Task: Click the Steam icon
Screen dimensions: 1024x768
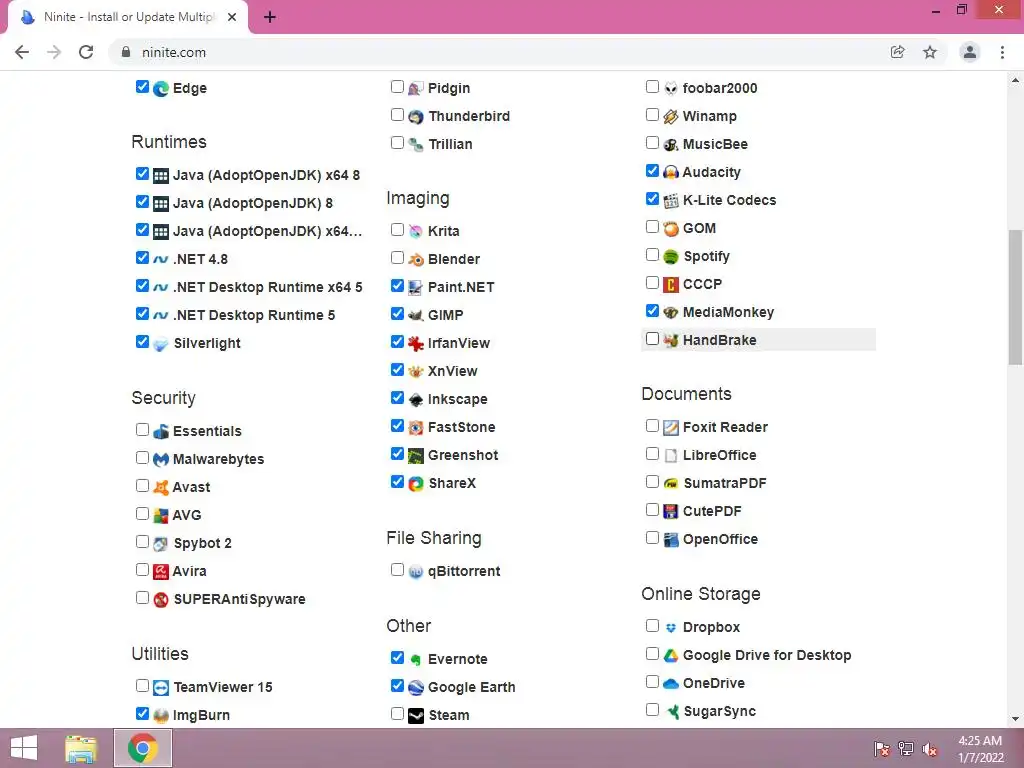Action: point(416,715)
